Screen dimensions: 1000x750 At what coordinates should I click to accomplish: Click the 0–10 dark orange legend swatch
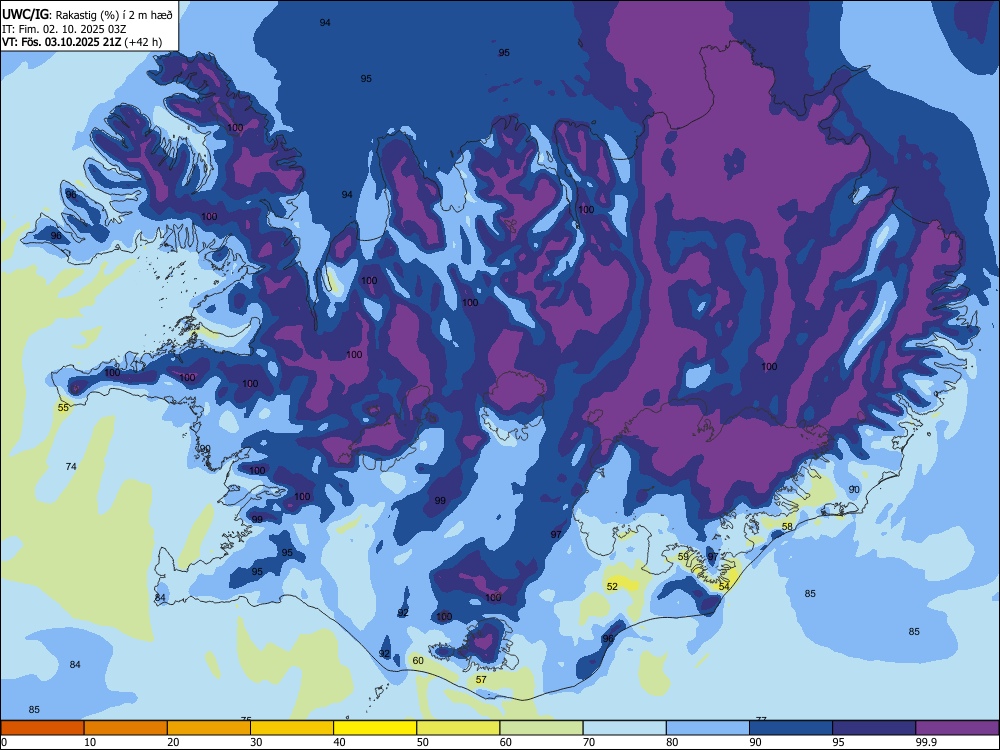pyautogui.click(x=42, y=728)
